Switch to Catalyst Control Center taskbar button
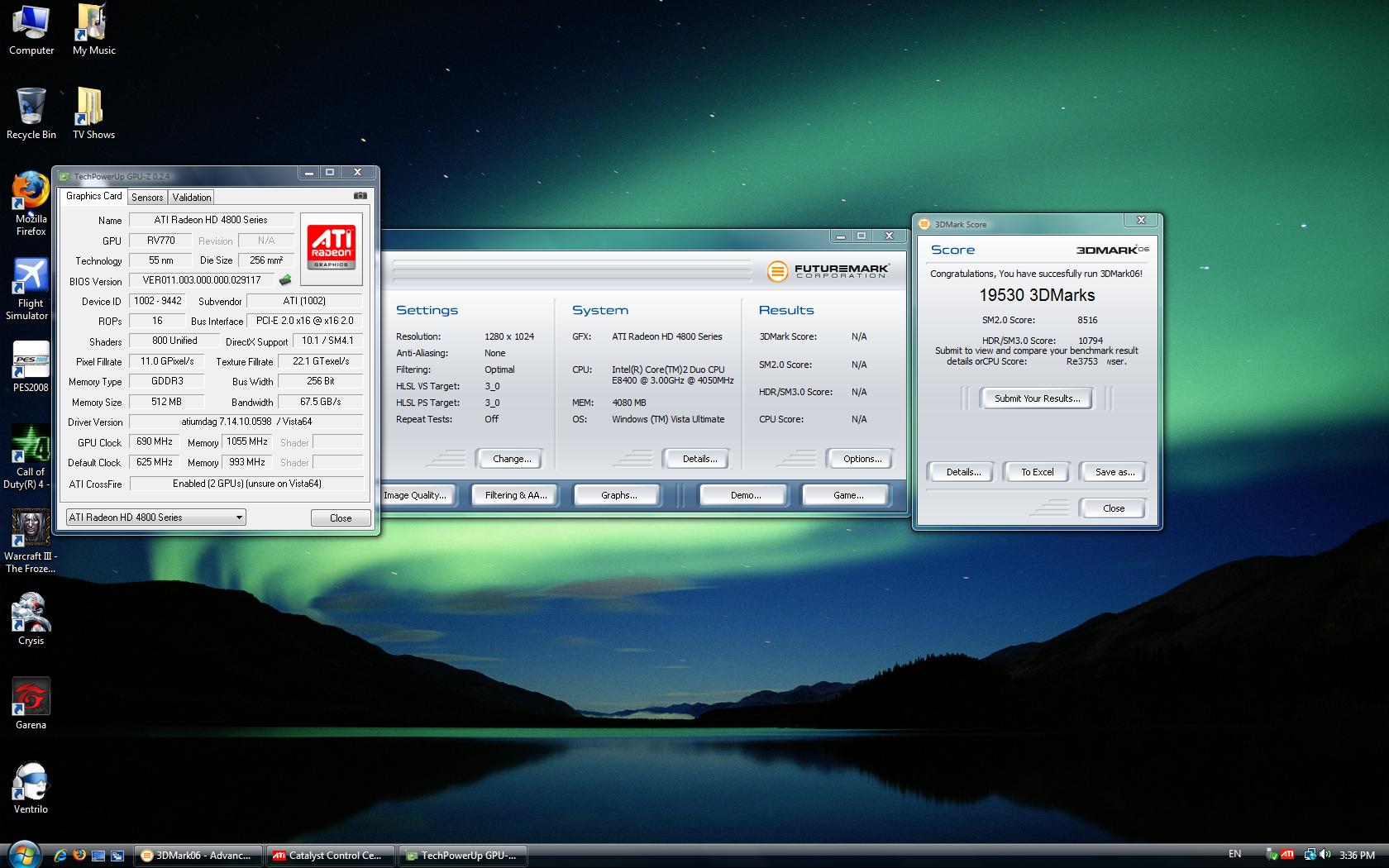1389x868 pixels. [331, 856]
